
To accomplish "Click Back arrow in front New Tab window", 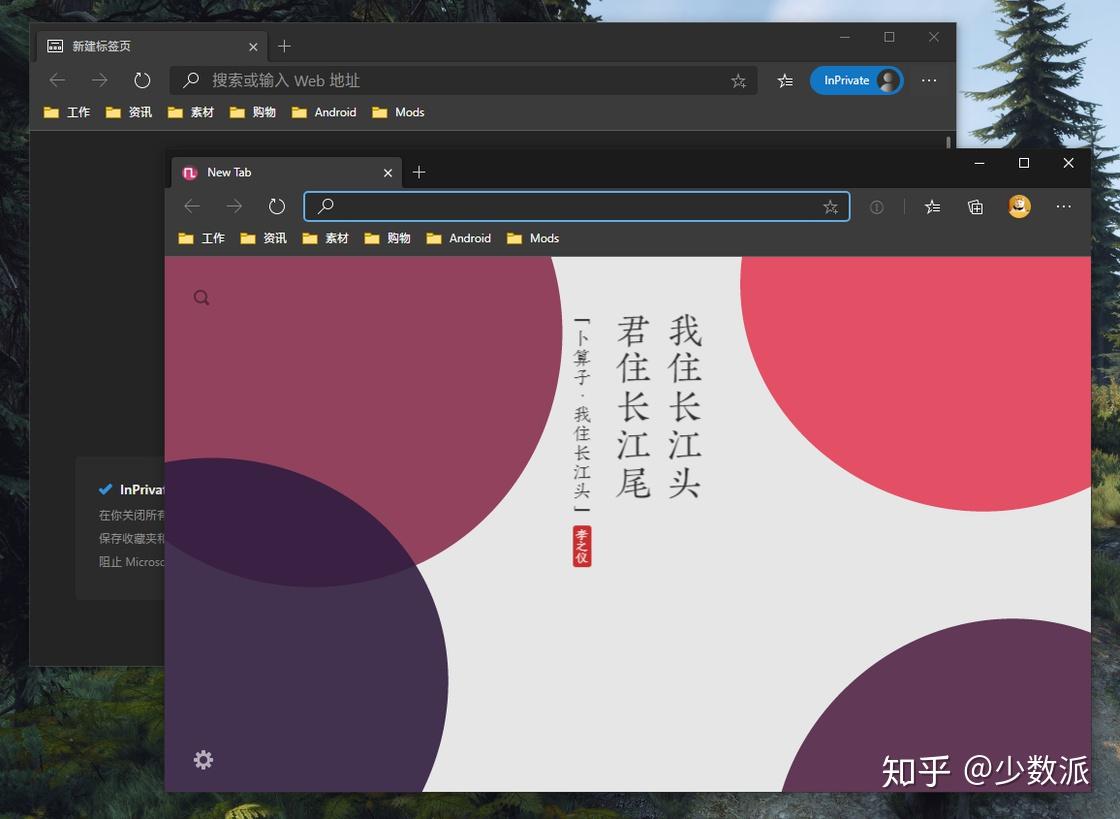I will click(x=192, y=206).
